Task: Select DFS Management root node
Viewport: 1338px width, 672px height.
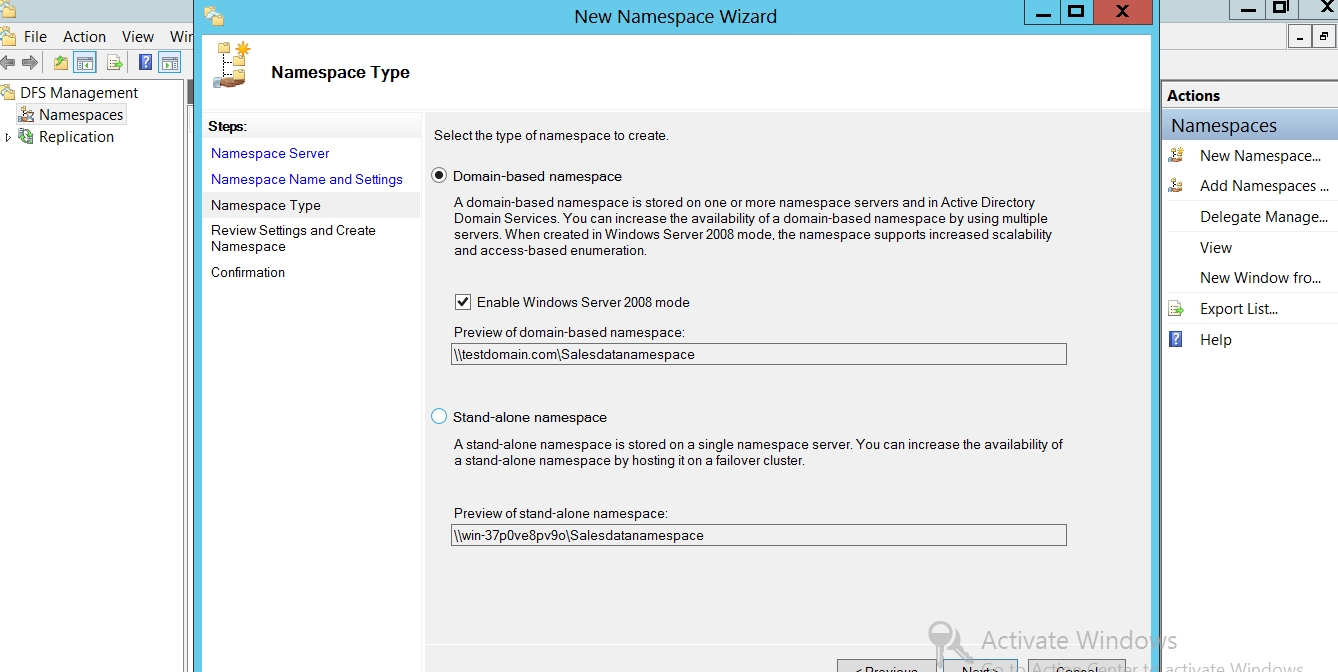Action: pyautogui.click(x=79, y=93)
